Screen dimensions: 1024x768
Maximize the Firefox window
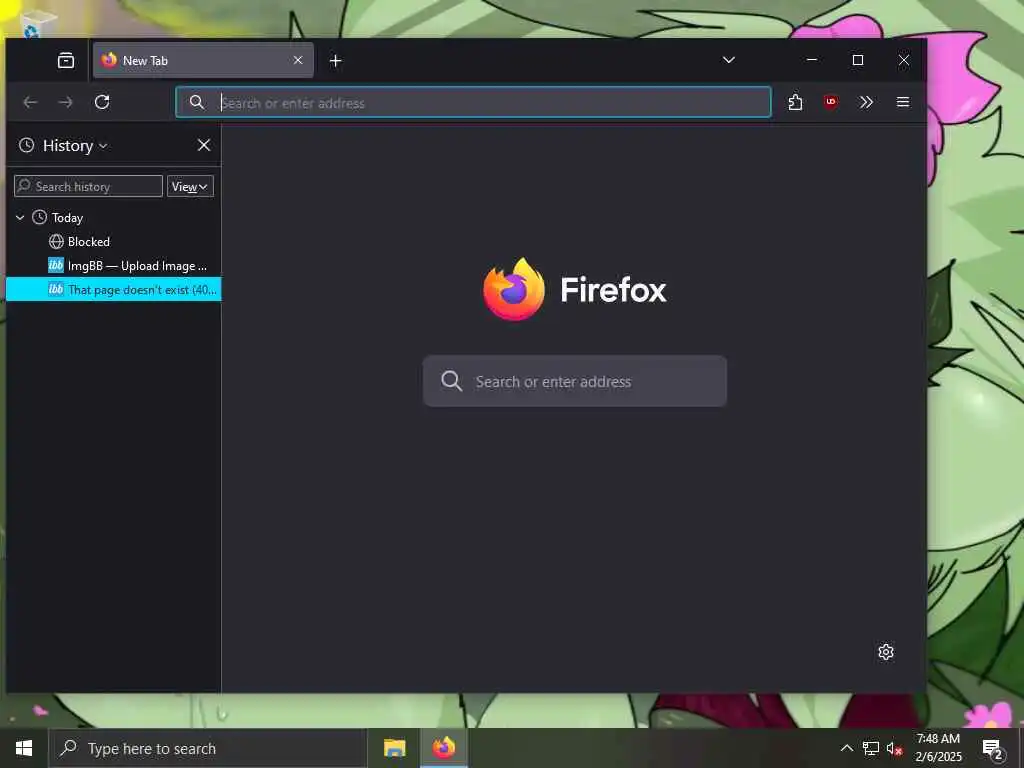tap(857, 60)
